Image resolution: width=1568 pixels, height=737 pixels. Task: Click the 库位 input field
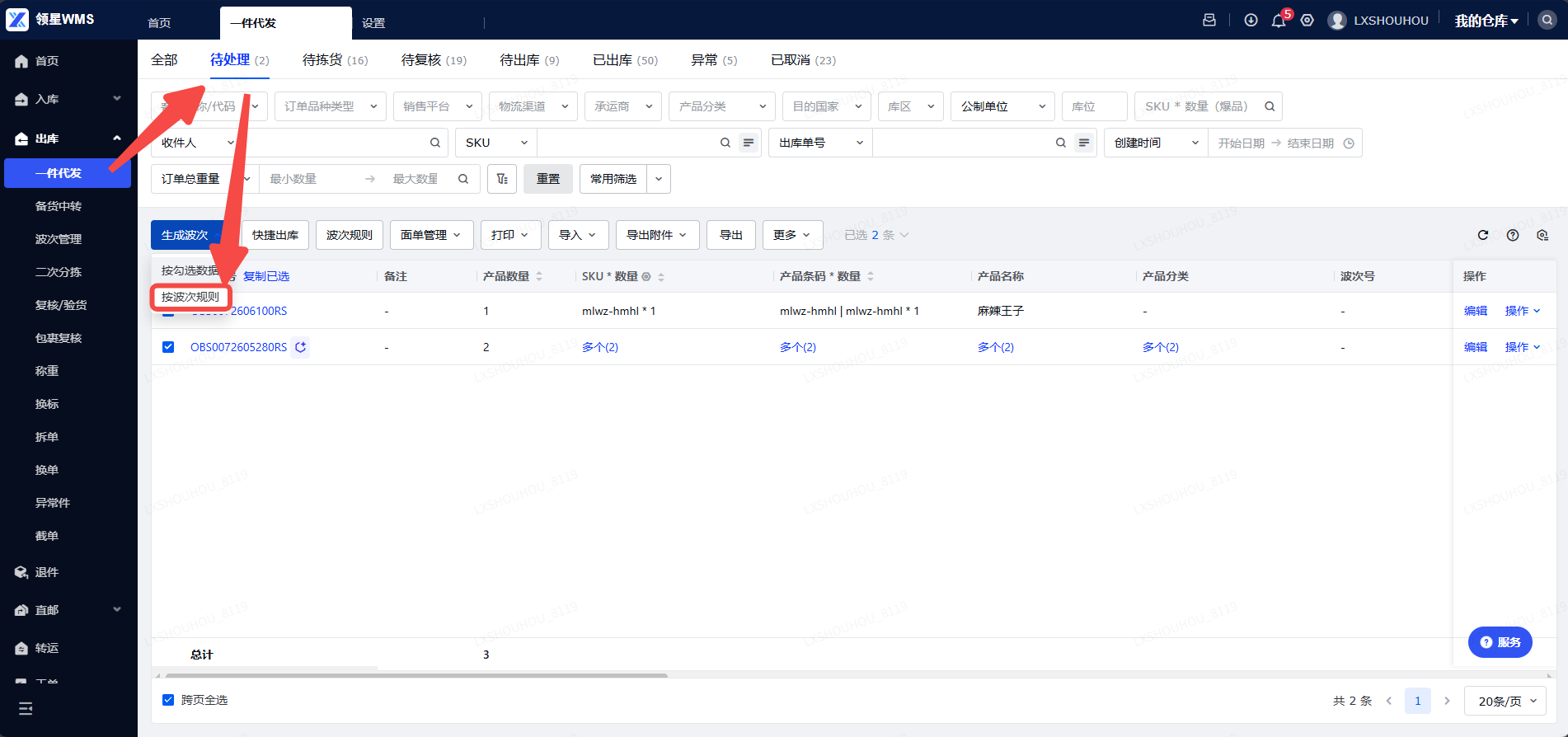pos(1095,106)
